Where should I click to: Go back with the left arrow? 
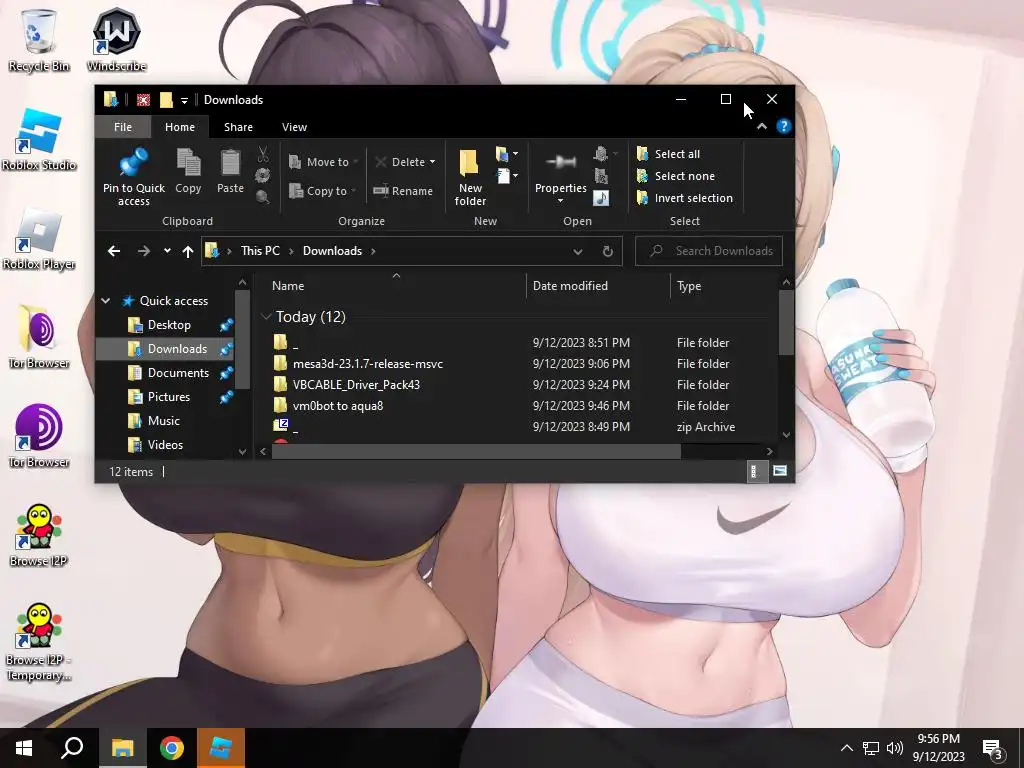point(114,251)
